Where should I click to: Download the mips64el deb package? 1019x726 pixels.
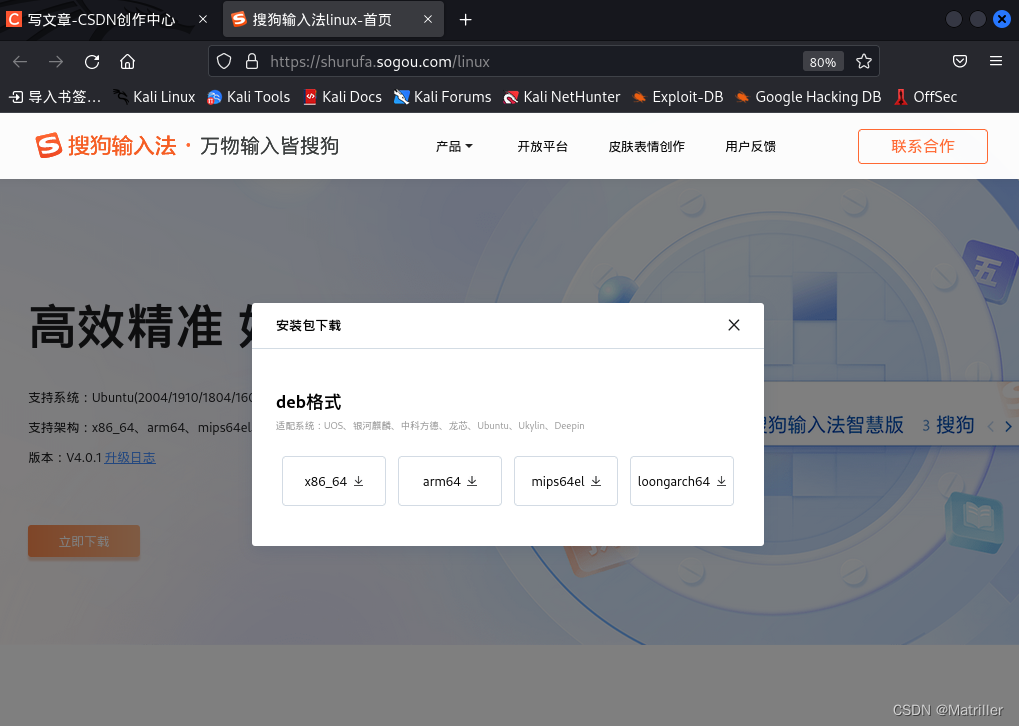pos(566,481)
